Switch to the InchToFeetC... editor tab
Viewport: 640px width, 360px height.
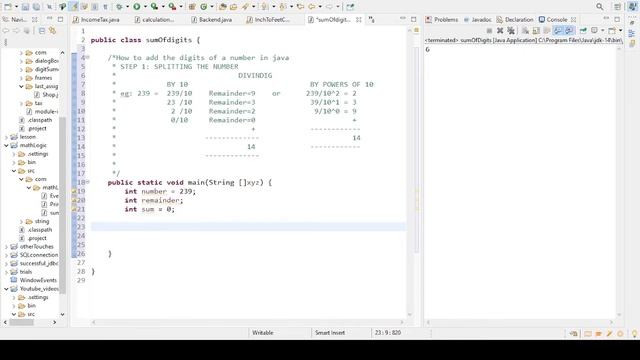coord(268,20)
